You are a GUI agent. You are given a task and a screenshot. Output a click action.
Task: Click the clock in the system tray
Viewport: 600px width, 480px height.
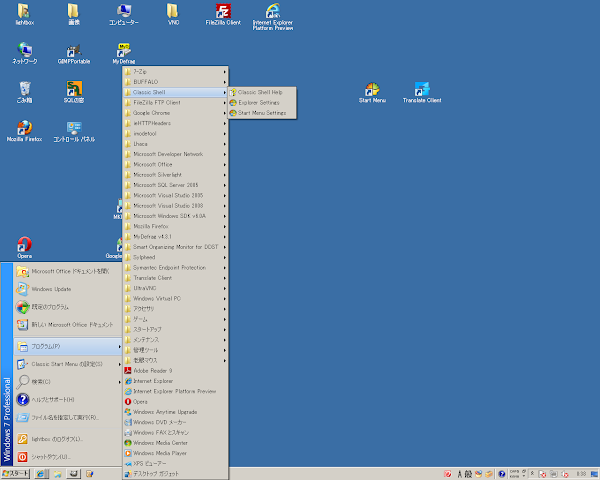[x=581, y=474]
